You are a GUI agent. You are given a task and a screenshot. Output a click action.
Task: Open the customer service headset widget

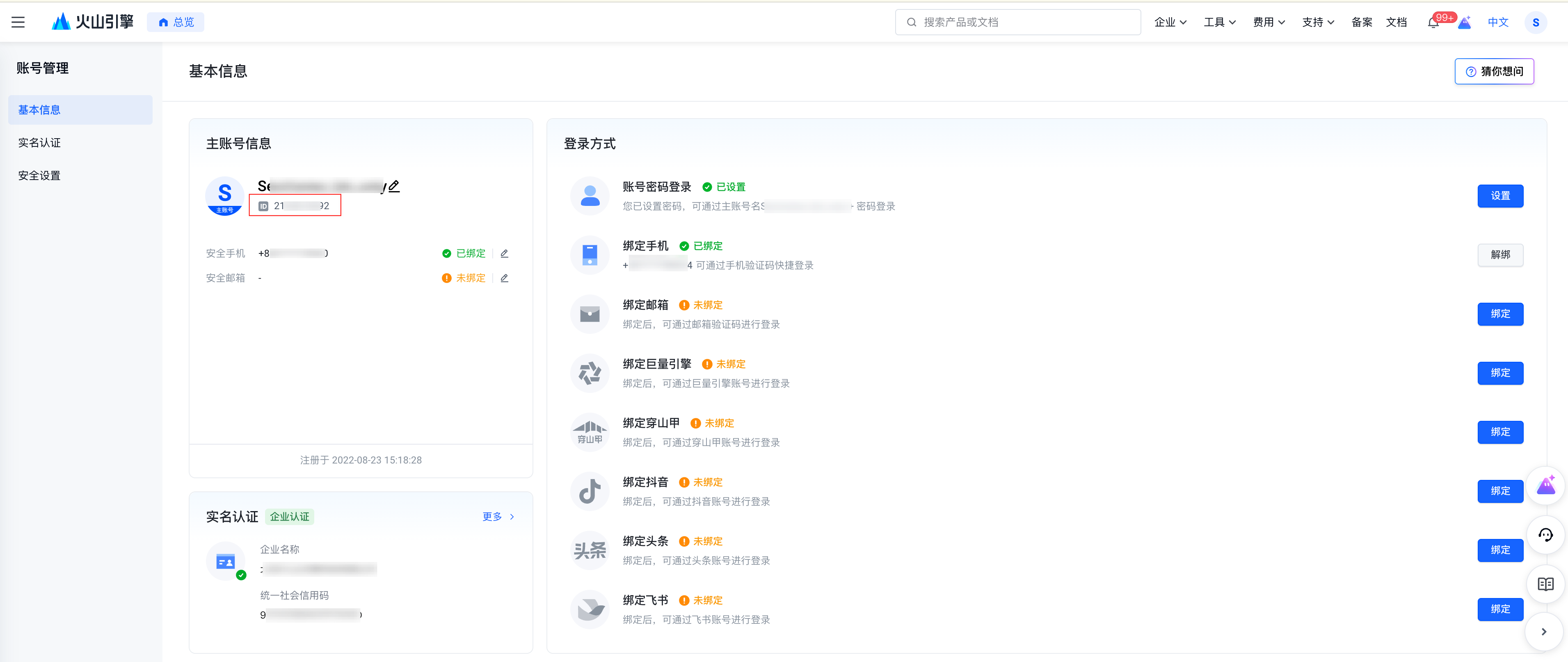point(1545,535)
